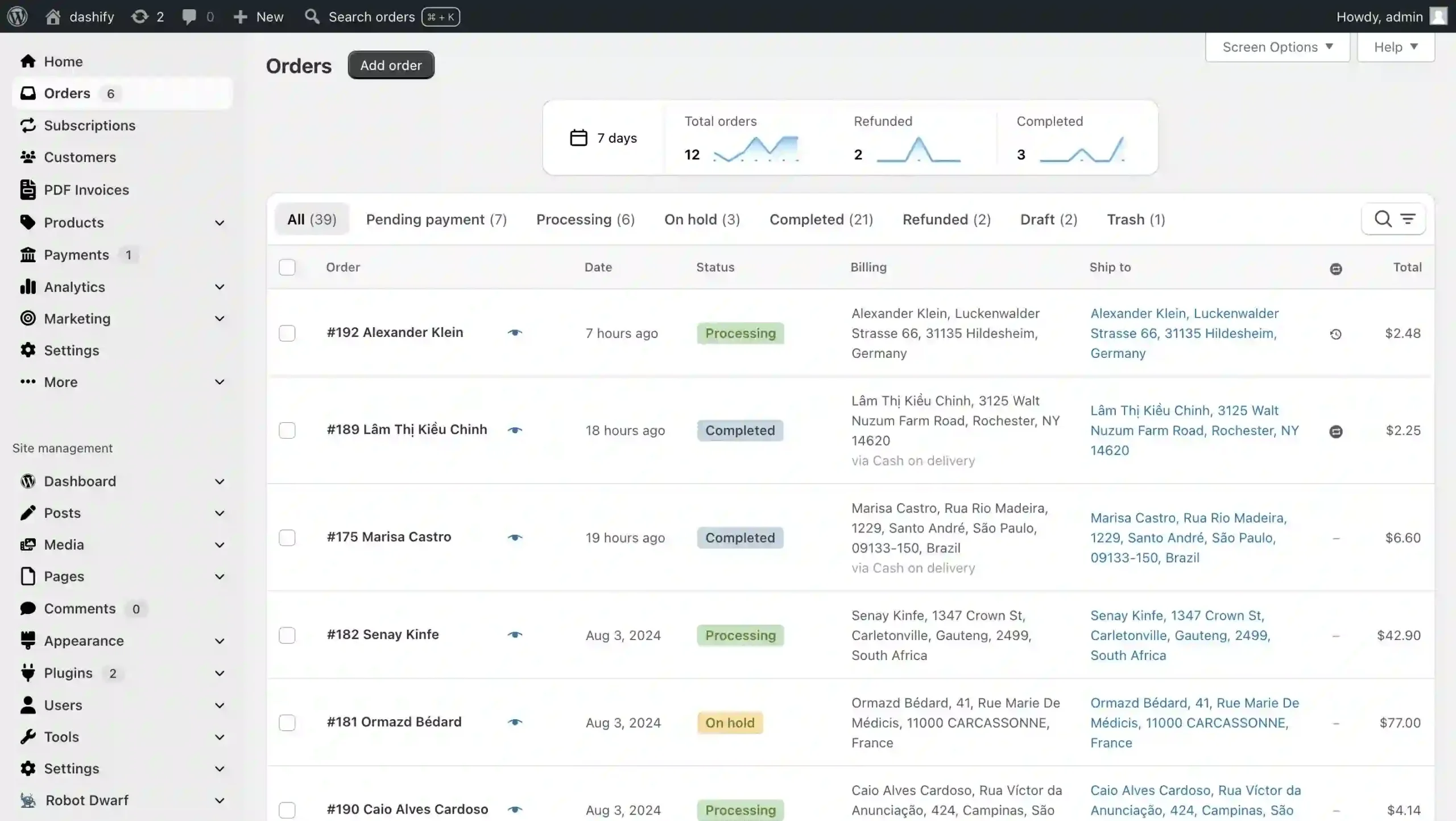
Task: Click the Marketing sidebar icon
Action: [27, 318]
